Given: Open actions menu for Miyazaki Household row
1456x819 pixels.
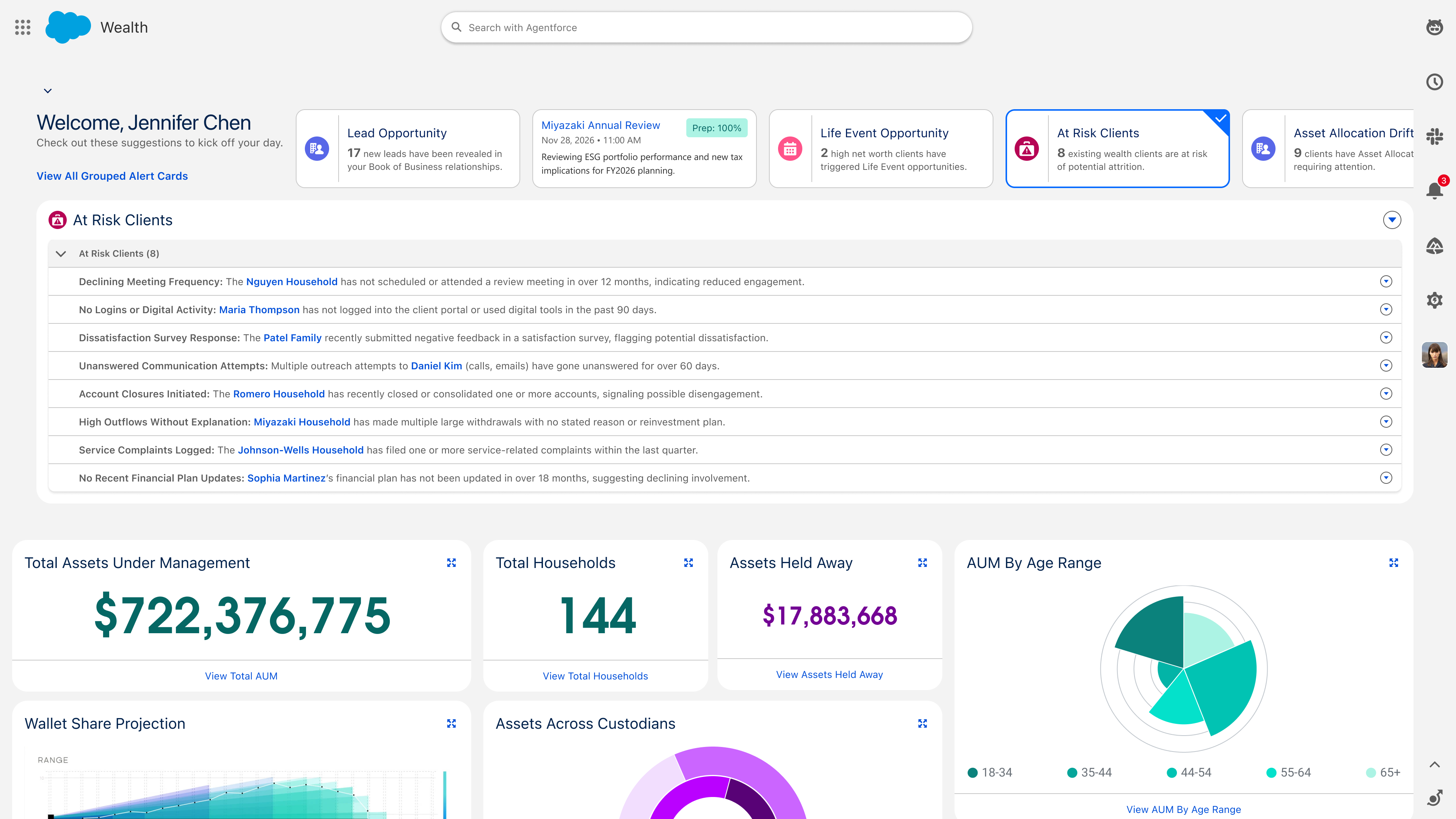Looking at the screenshot, I should [x=1386, y=422].
